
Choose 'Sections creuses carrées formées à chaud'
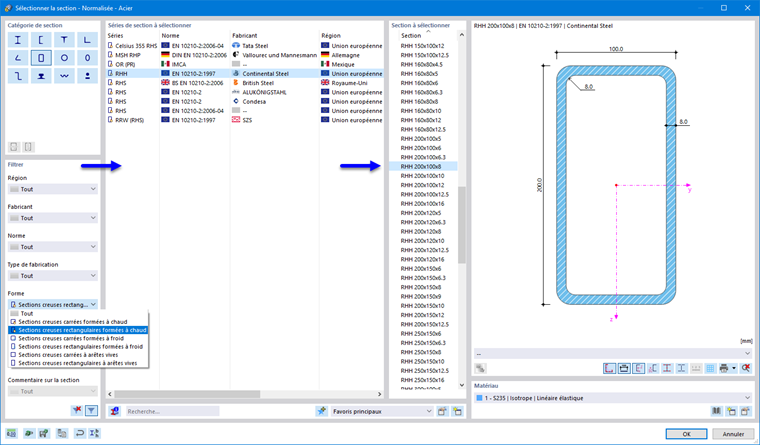tap(78, 322)
